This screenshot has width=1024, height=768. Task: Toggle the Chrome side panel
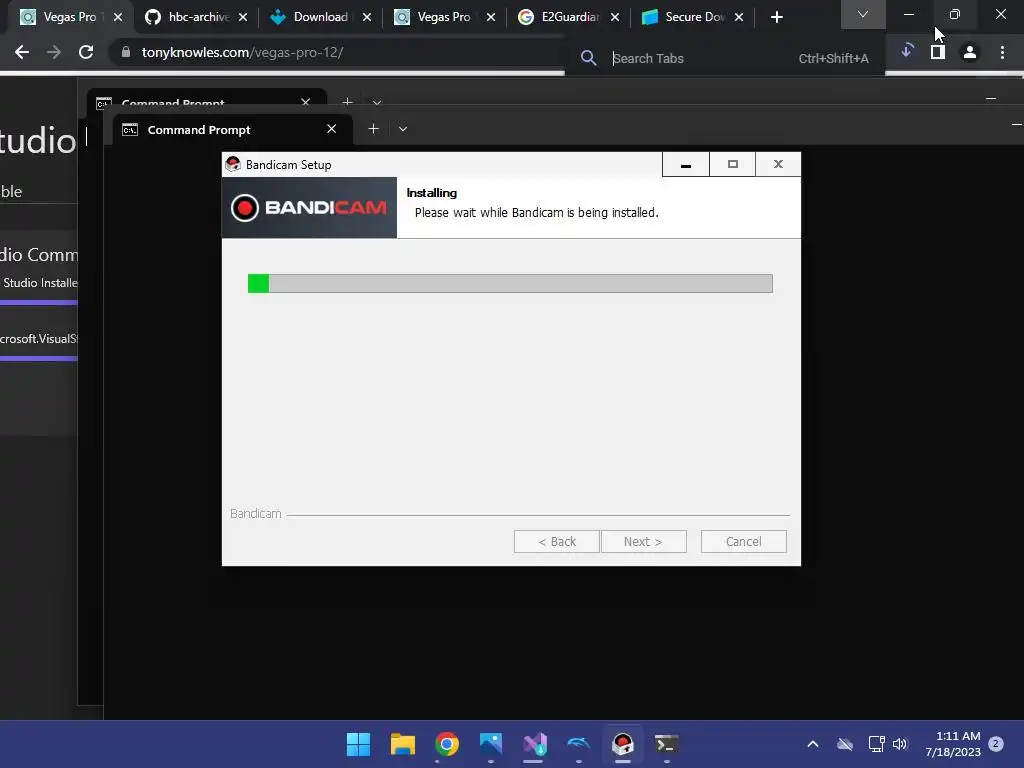click(x=938, y=52)
